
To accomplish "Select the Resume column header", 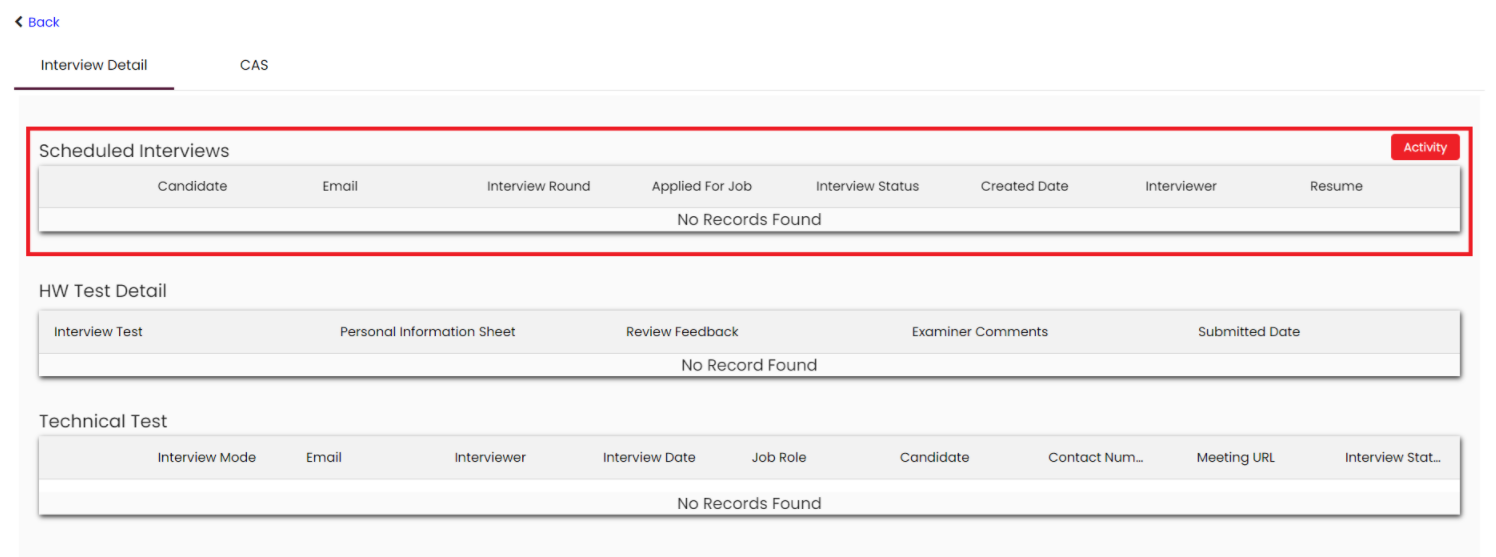I will click(1336, 186).
